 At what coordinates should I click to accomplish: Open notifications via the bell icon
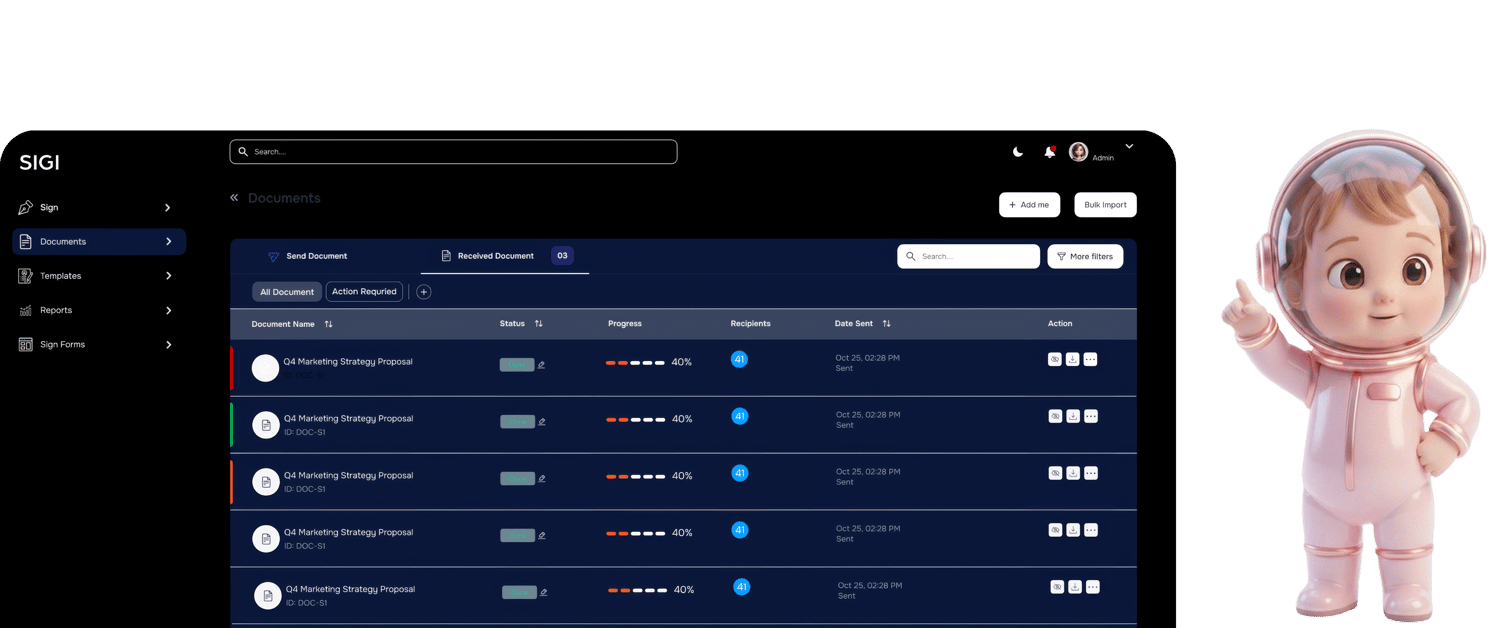pyautogui.click(x=1049, y=152)
